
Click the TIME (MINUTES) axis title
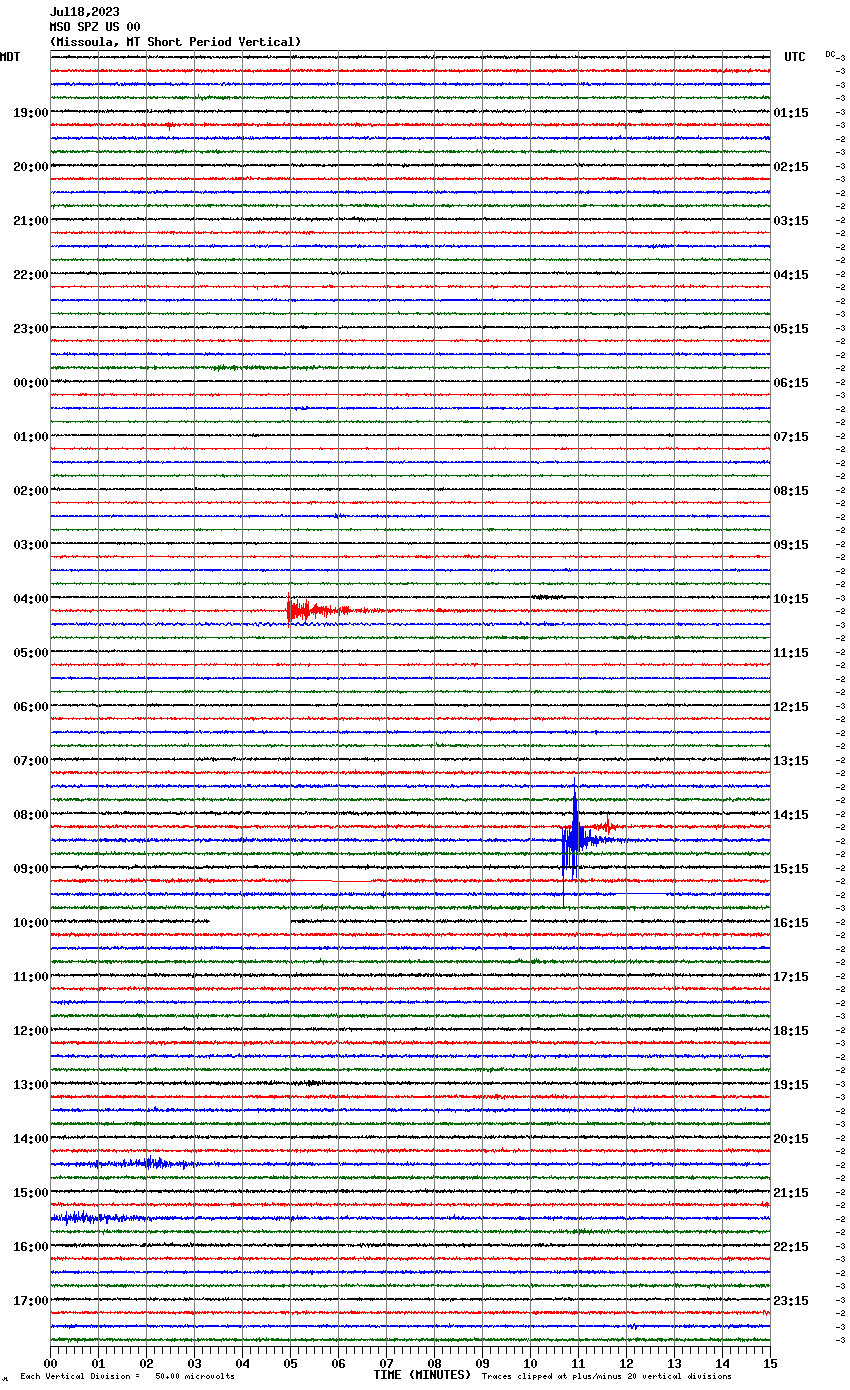[x=422, y=1375]
